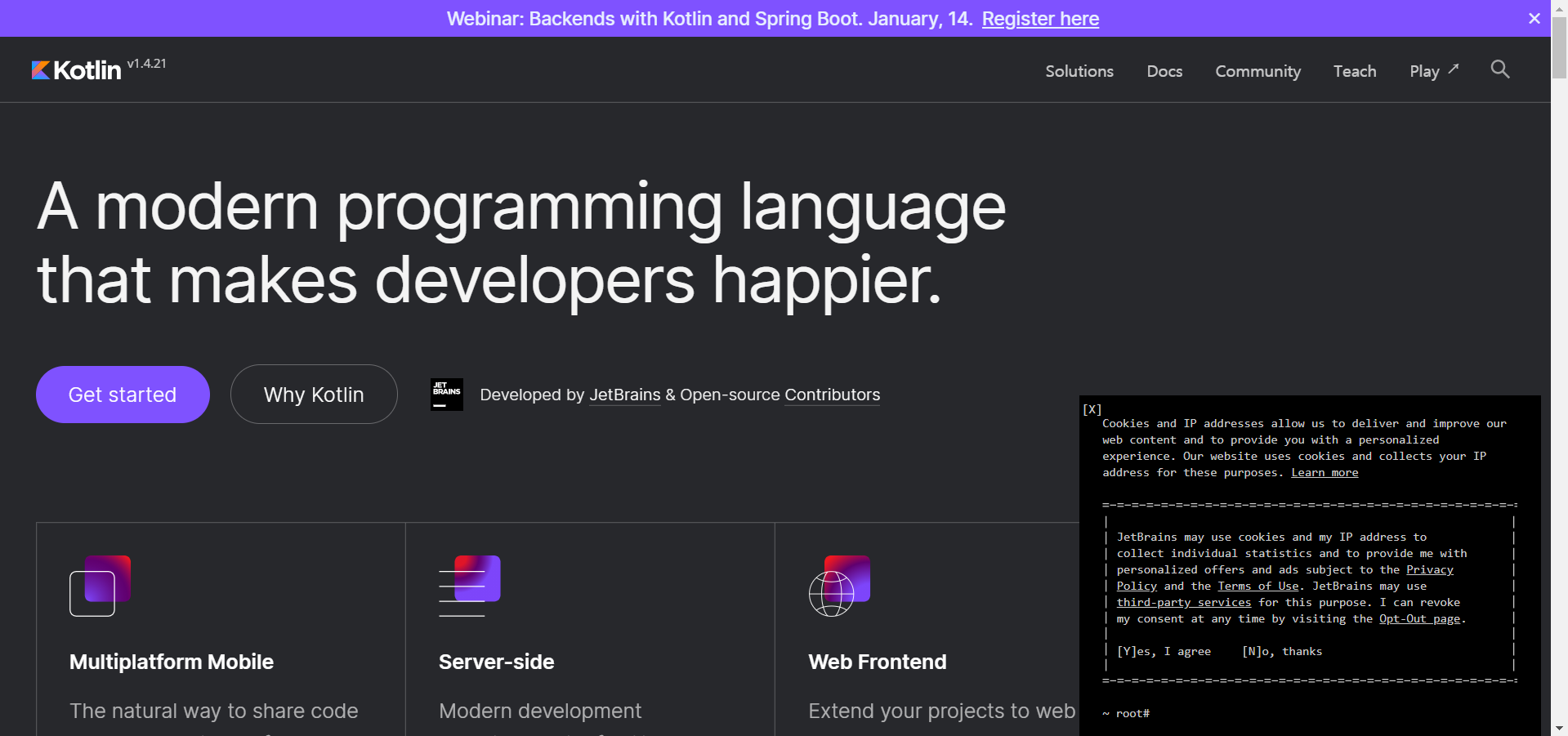
Task: Choose [N]o, thanks
Action: click(x=1281, y=651)
